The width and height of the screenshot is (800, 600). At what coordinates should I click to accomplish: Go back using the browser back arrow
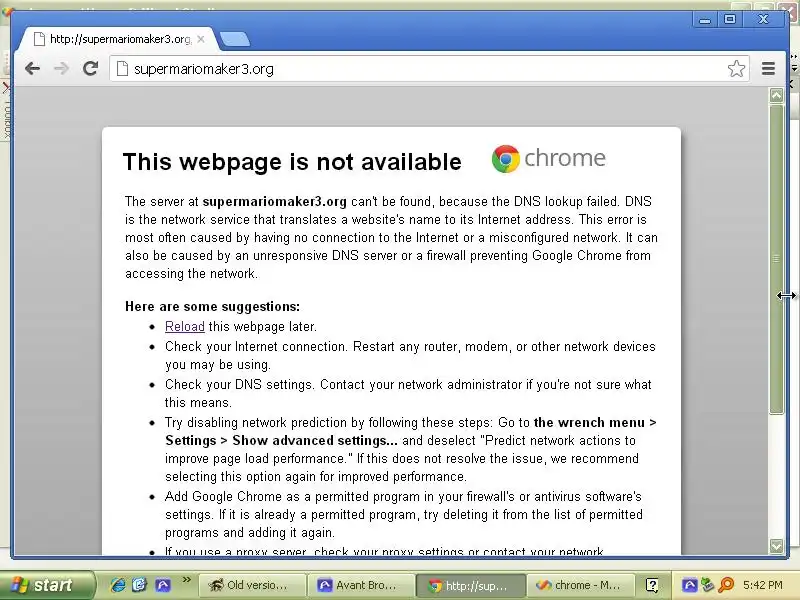tap(32, 68)
